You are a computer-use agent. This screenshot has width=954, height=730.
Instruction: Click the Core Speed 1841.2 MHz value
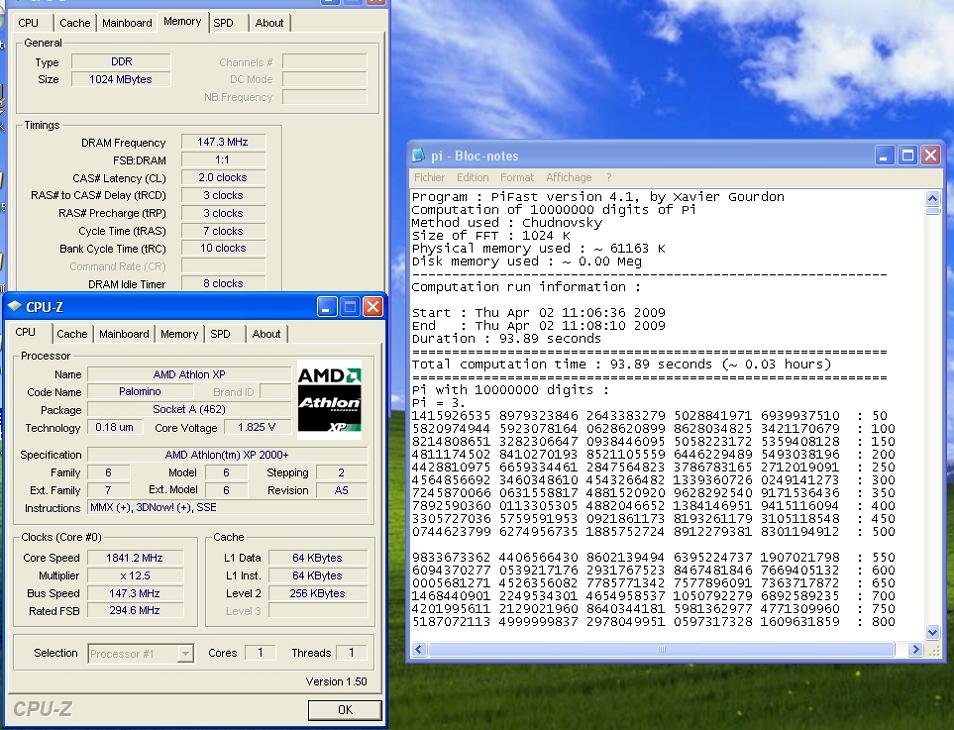tap(134, 558)
